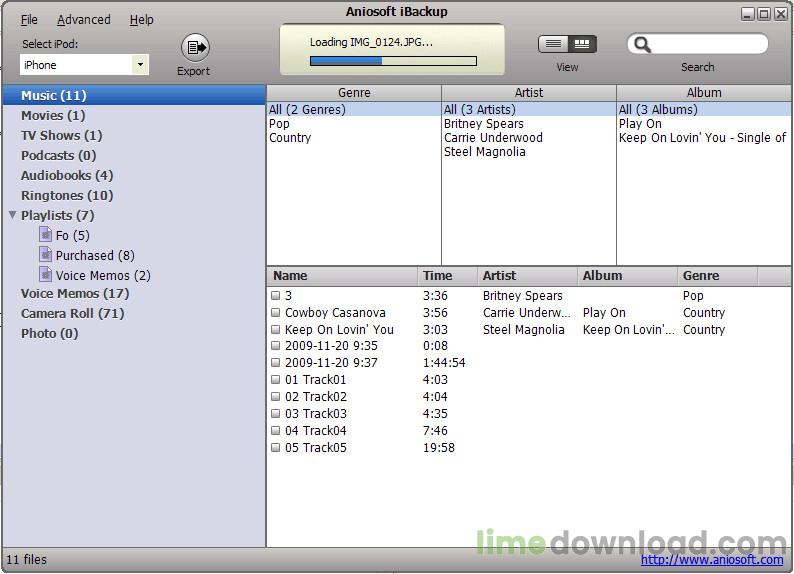Viewport: 794px width, 574px height.
Task: Check Keep On Lovin' You checkbox
Action: 275,329
